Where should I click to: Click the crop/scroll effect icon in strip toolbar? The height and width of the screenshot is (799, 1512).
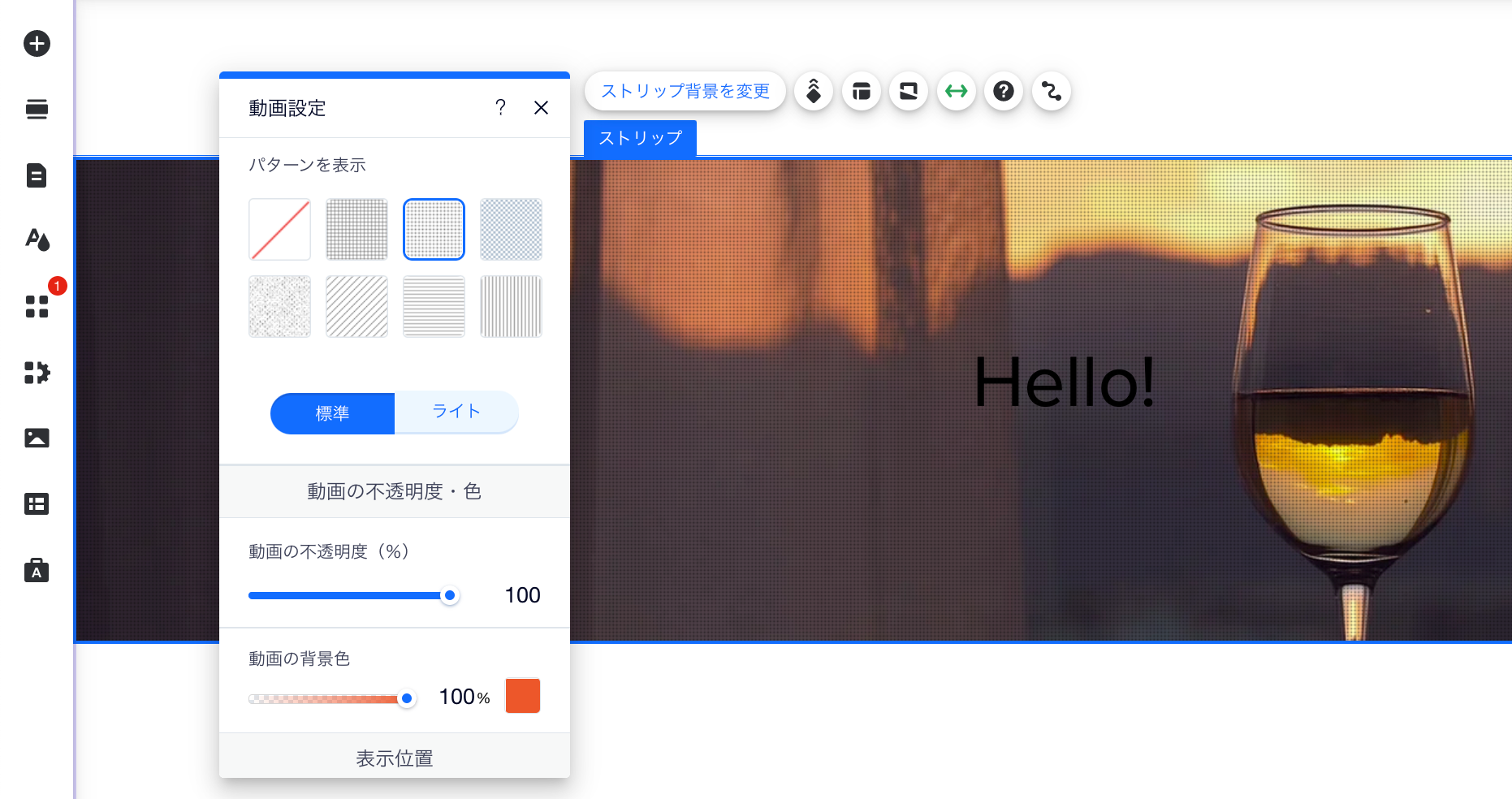point(909,91)
